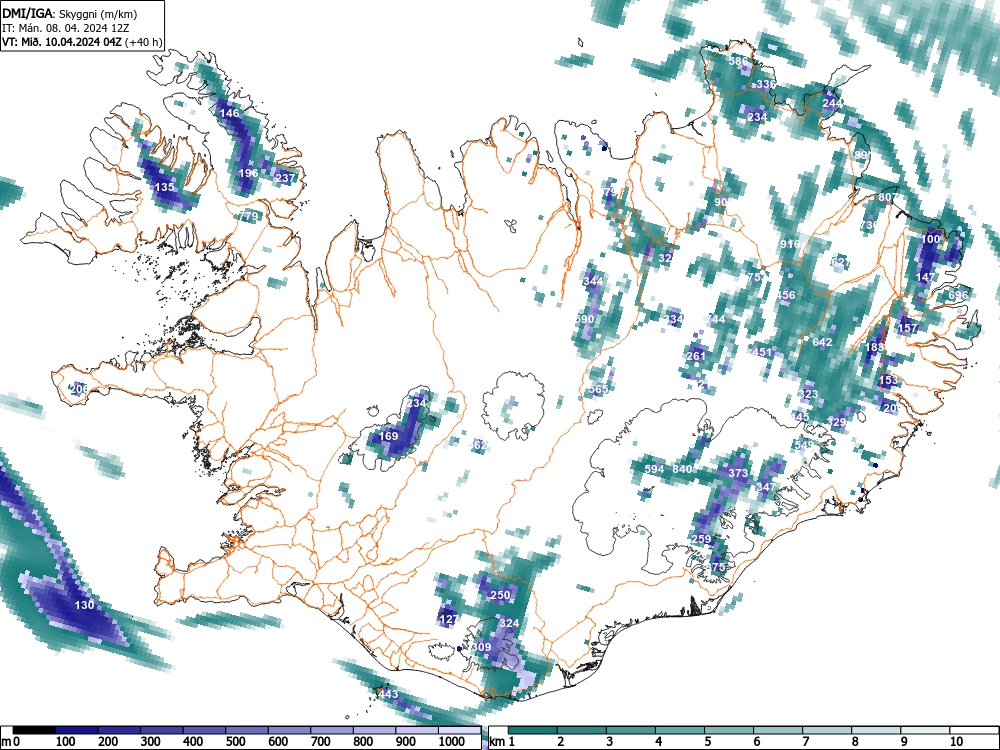Click the 'm' unit label in legend
This screenshot has width=1000, height=750.
pyautogui.click(x=4, y=742)
